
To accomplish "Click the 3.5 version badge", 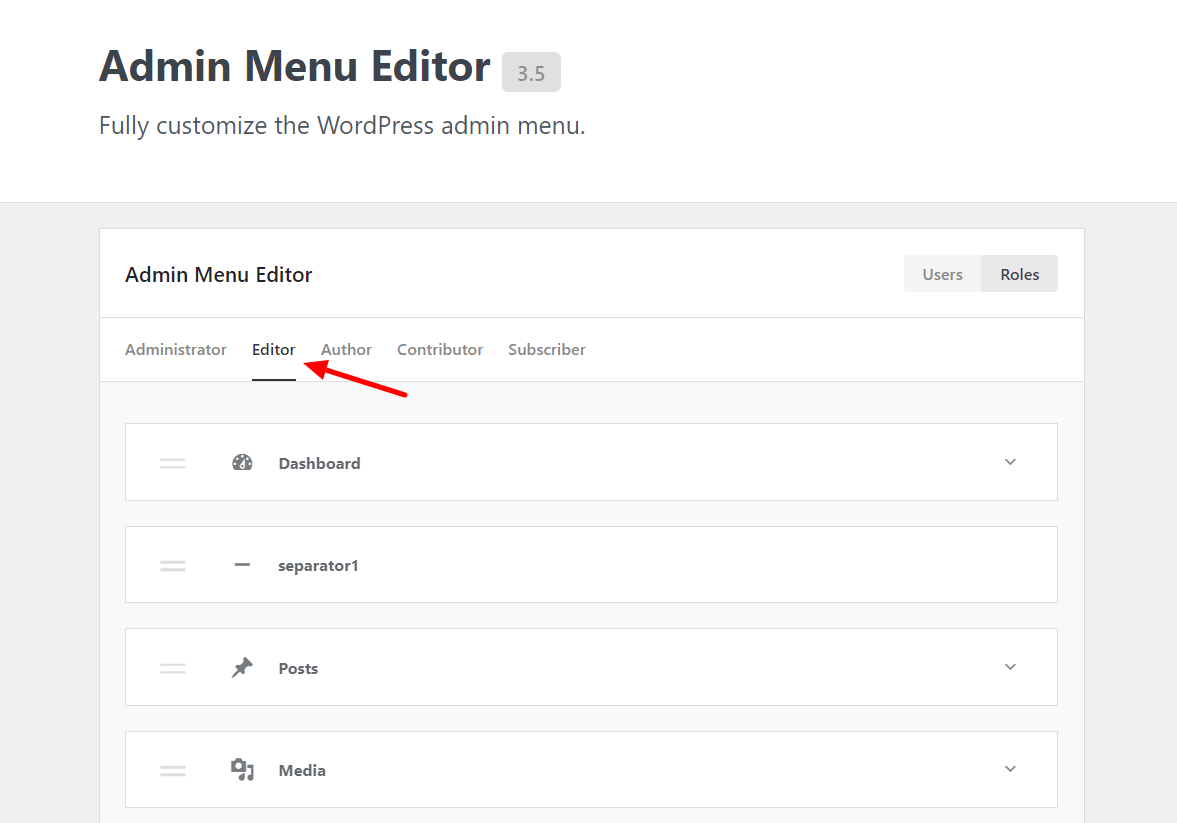I will coord(531,73).
